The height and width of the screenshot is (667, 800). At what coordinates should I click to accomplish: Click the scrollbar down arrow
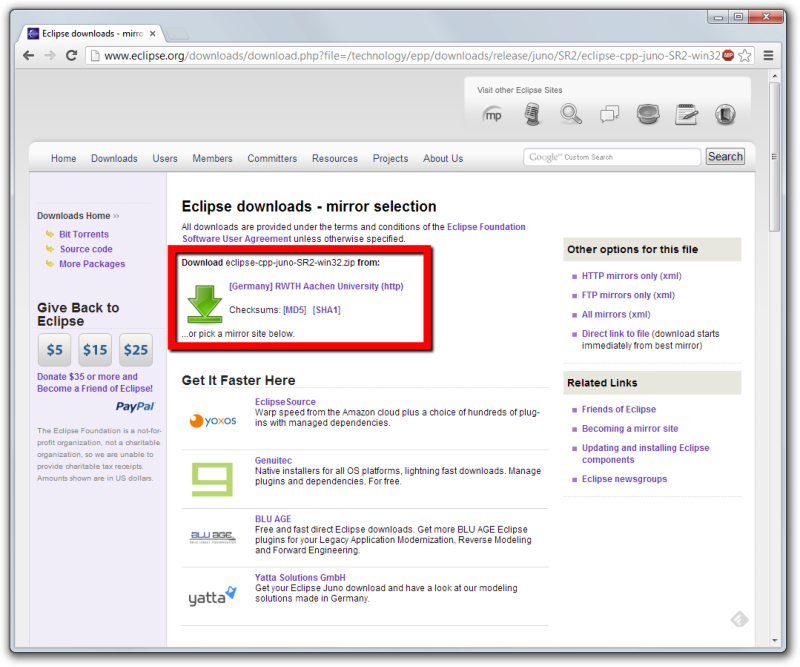[x=775, y=640]
